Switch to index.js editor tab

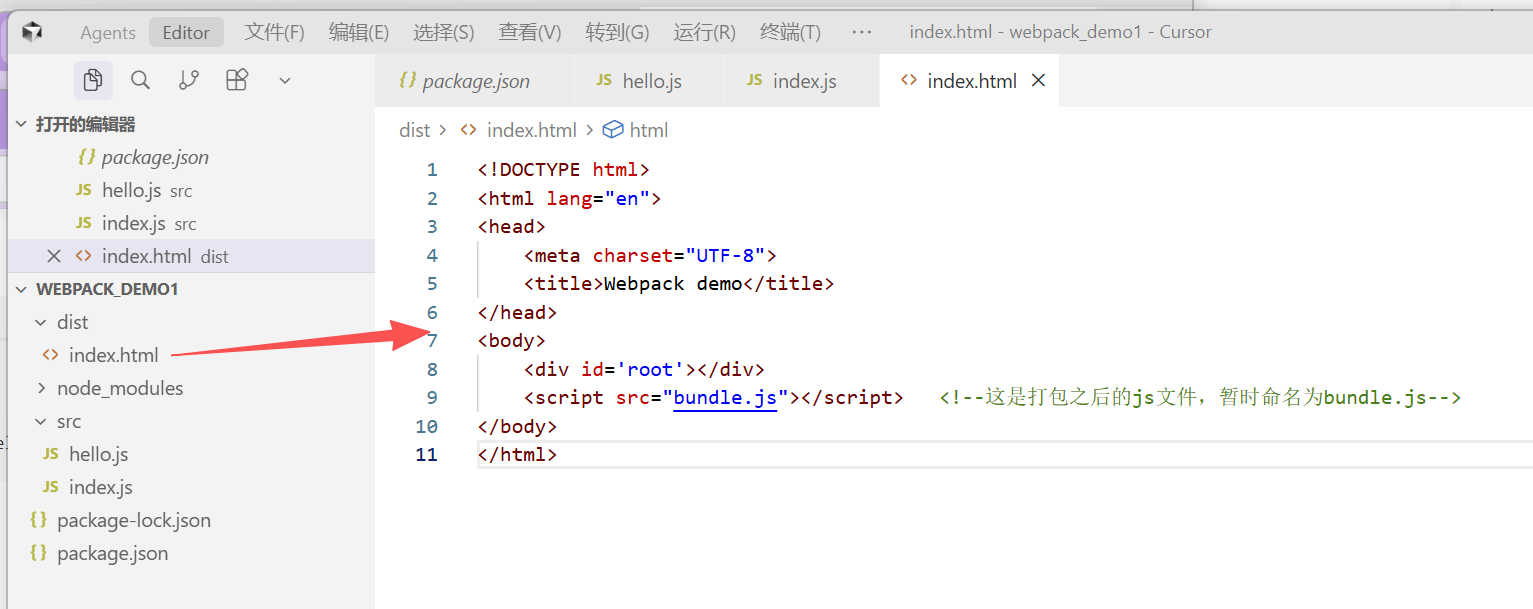click(802, 81)
